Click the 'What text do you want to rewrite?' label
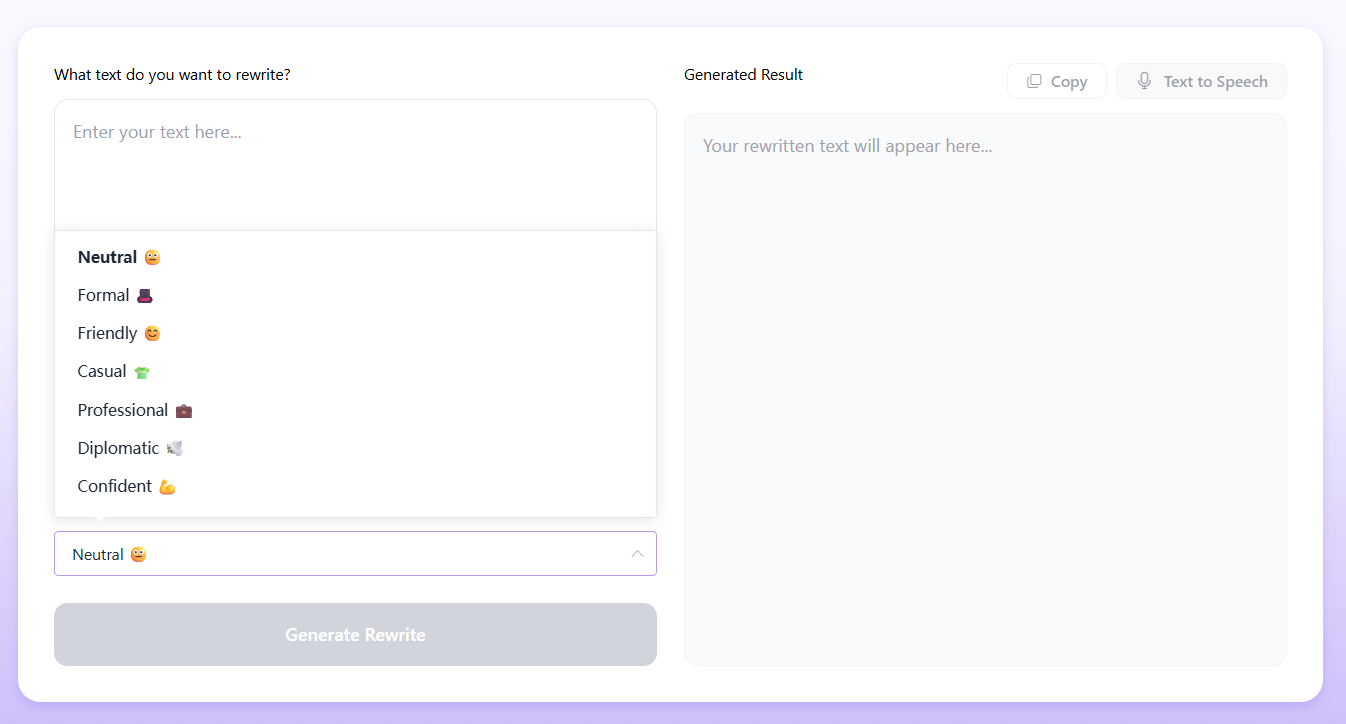1346x724 pixels. 172,75
